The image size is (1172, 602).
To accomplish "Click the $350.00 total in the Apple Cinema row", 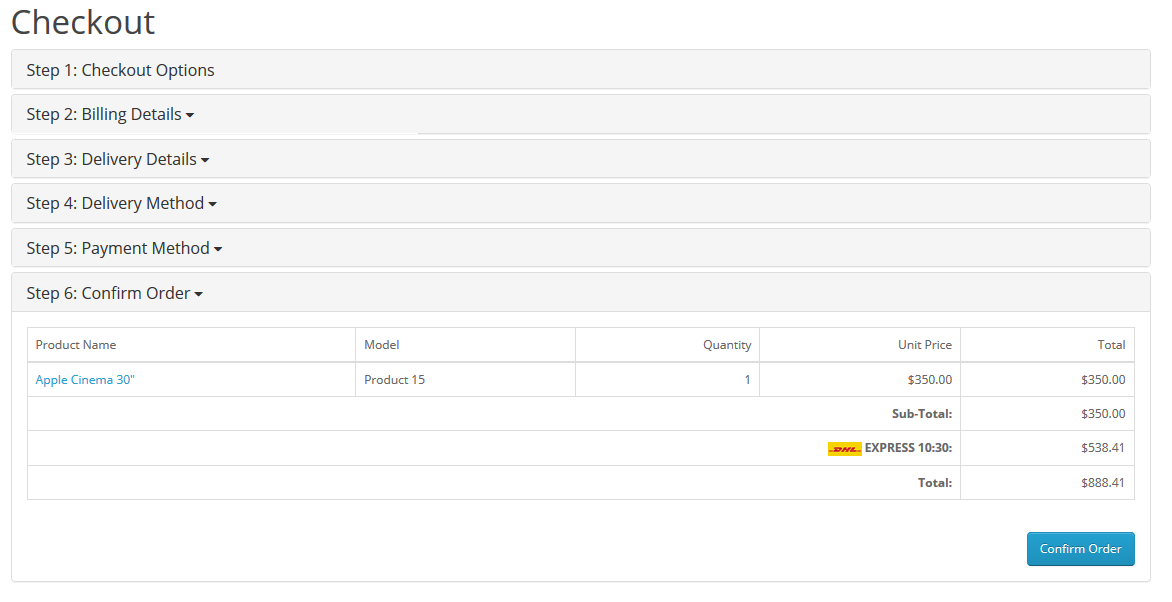I will click(x=1102, y=380).
